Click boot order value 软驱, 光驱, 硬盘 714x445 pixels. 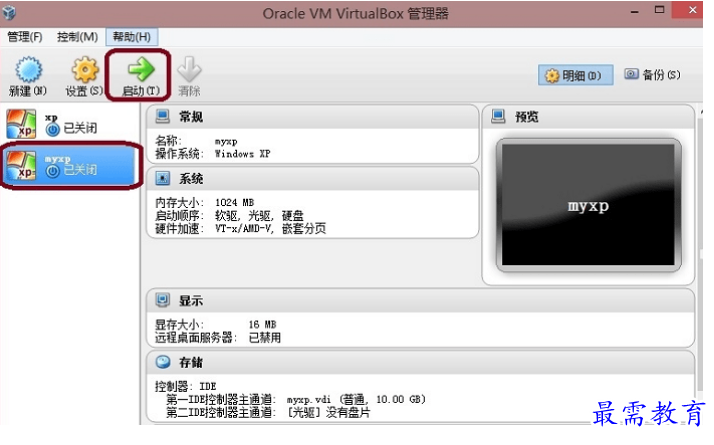(x=259, y=215)
